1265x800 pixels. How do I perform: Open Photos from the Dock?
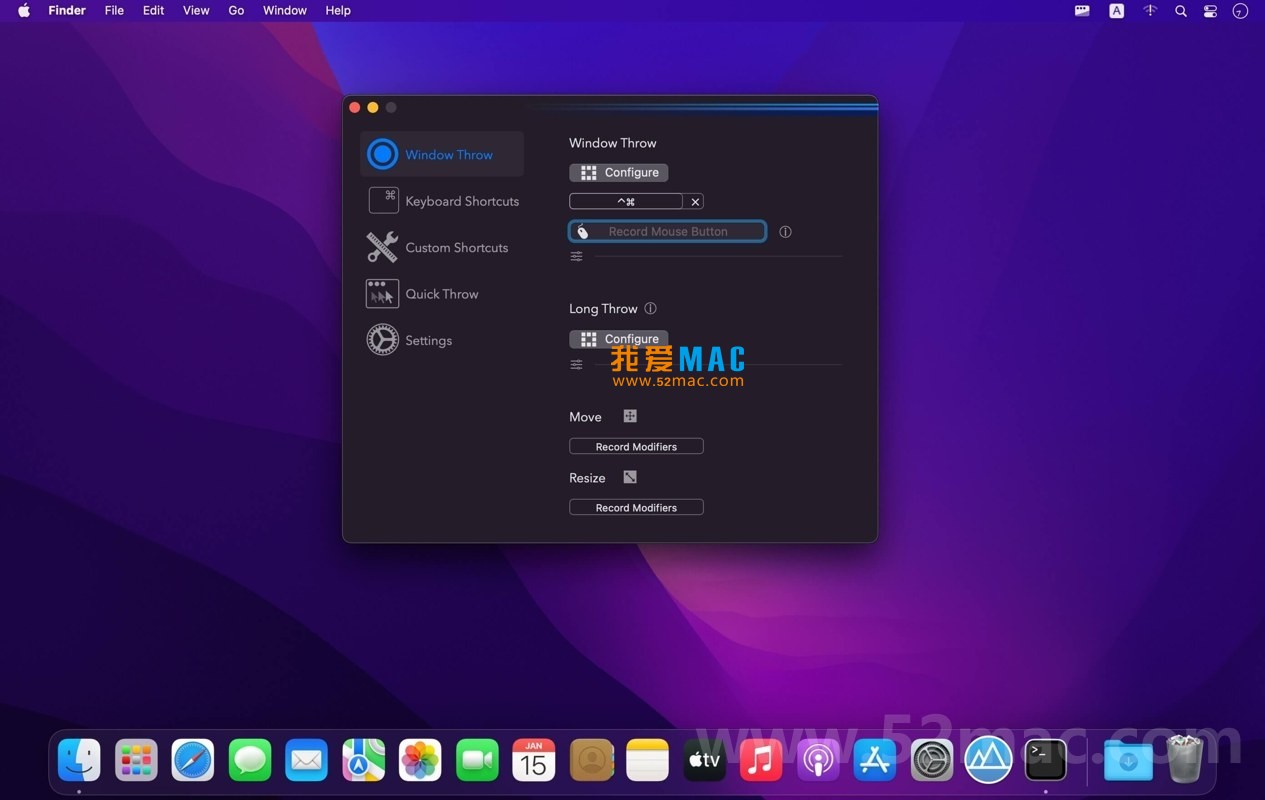[420, 761]
